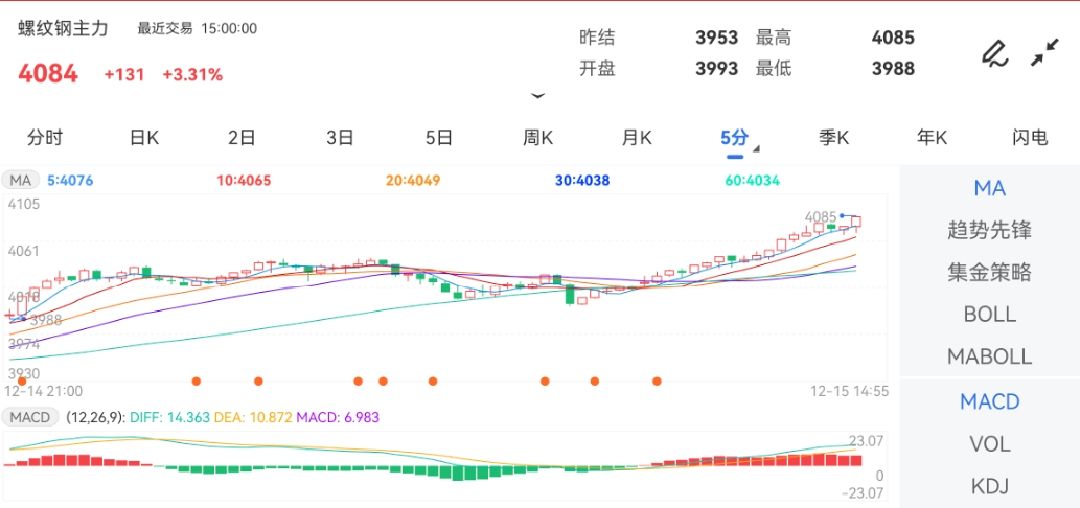Click the 3988 low marker on chart
1080x508 pixels.
tap(45, 320)
